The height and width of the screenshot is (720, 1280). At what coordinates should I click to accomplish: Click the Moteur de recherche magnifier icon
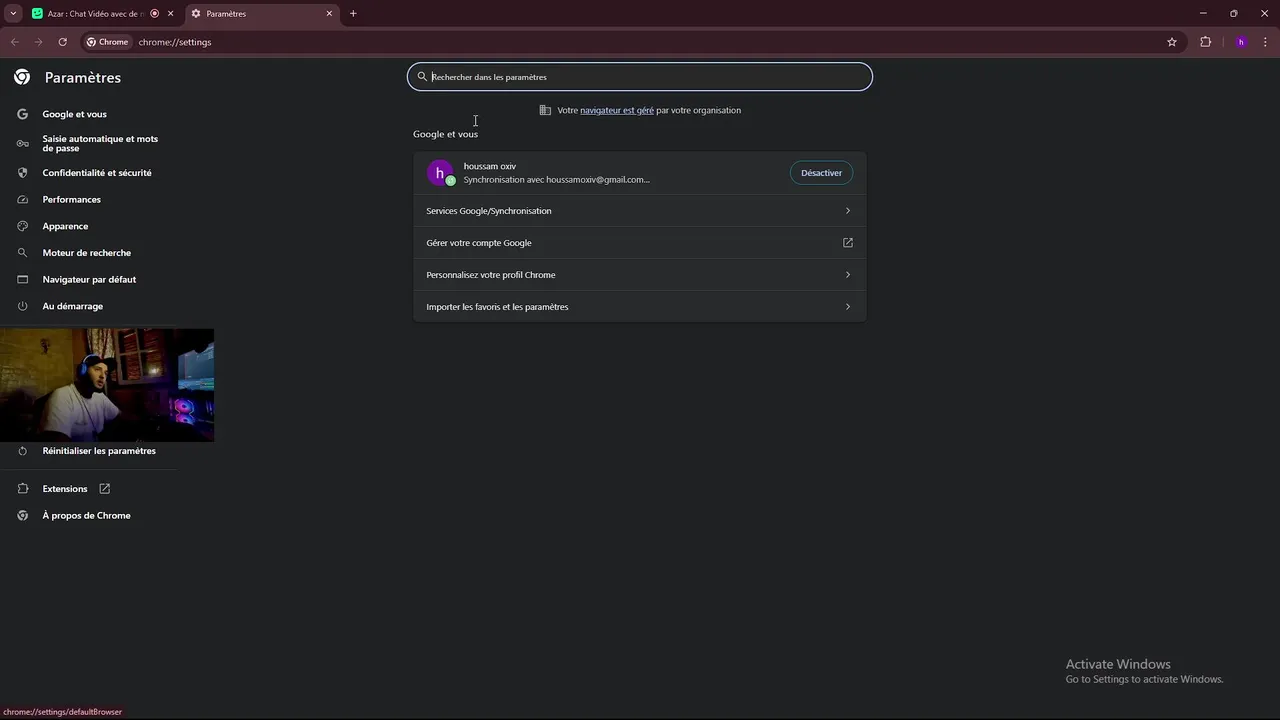tap(22, 253)
